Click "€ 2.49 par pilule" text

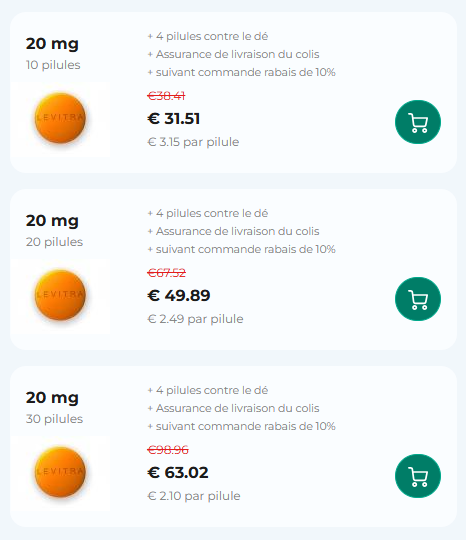click(x=195, y=319)
